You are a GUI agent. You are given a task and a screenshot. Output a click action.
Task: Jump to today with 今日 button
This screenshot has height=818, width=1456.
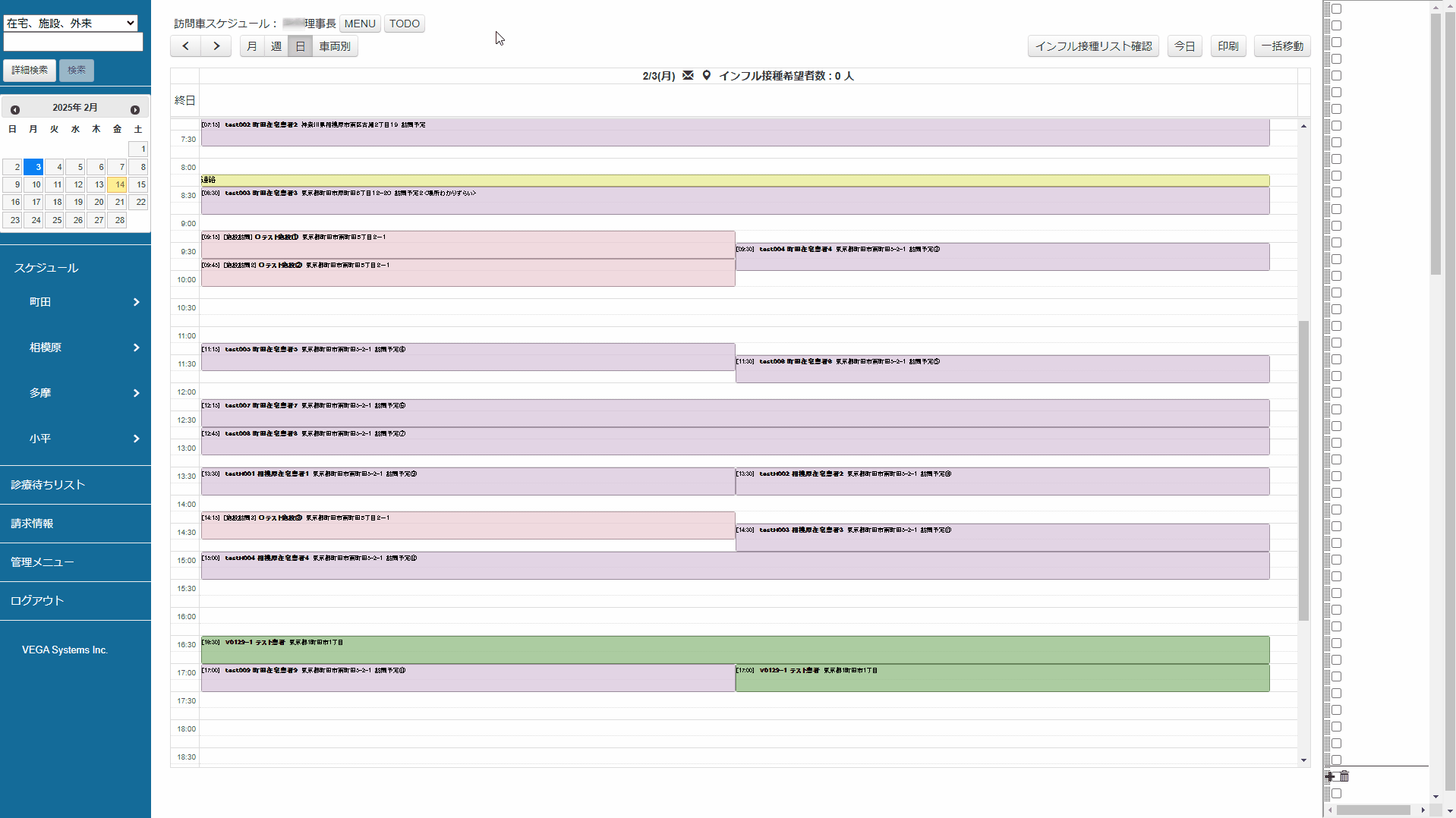(1185, 46)
